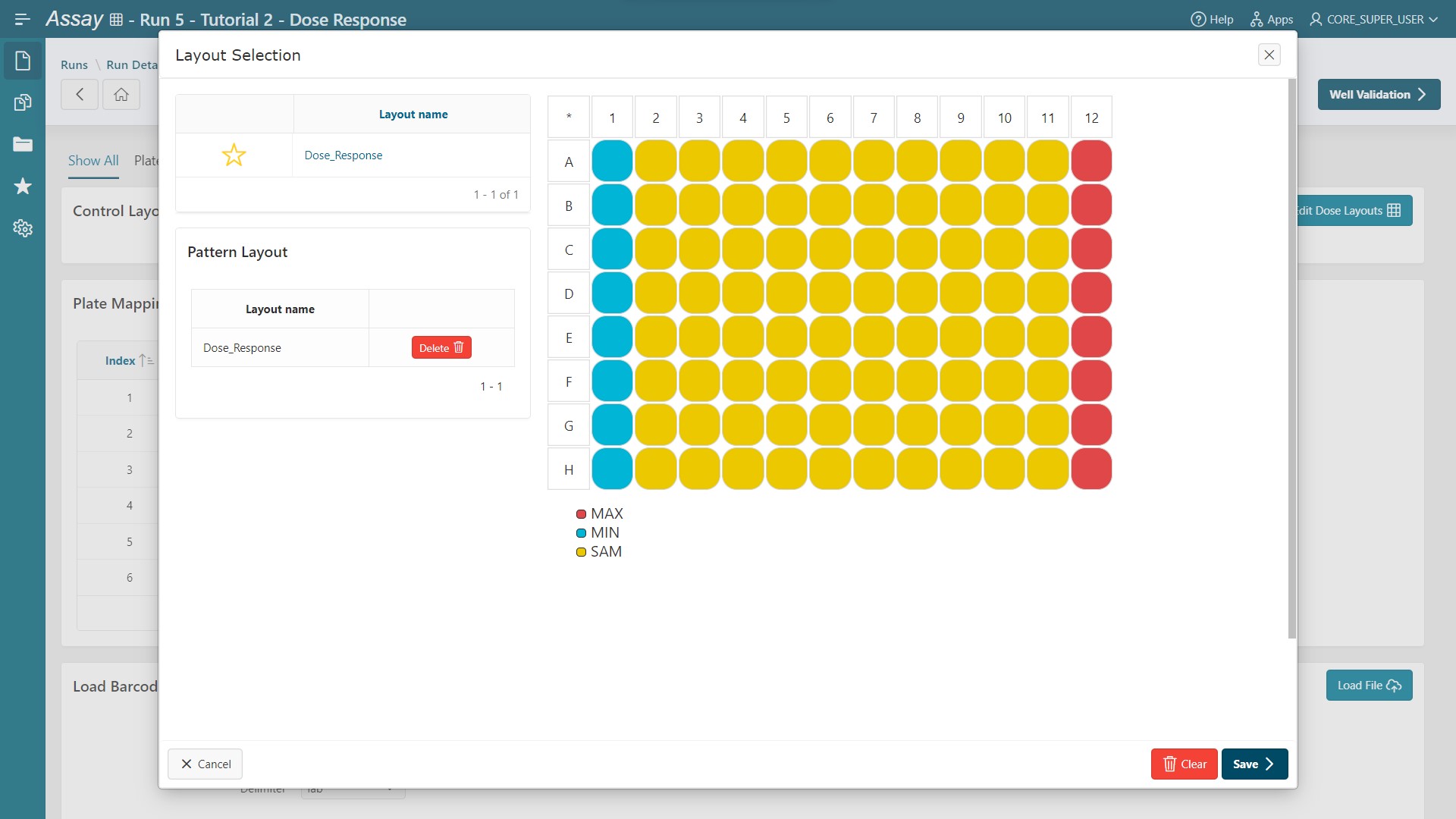Open the copy documents sidebar icon
1456x819 pixels.
[23, 102]
